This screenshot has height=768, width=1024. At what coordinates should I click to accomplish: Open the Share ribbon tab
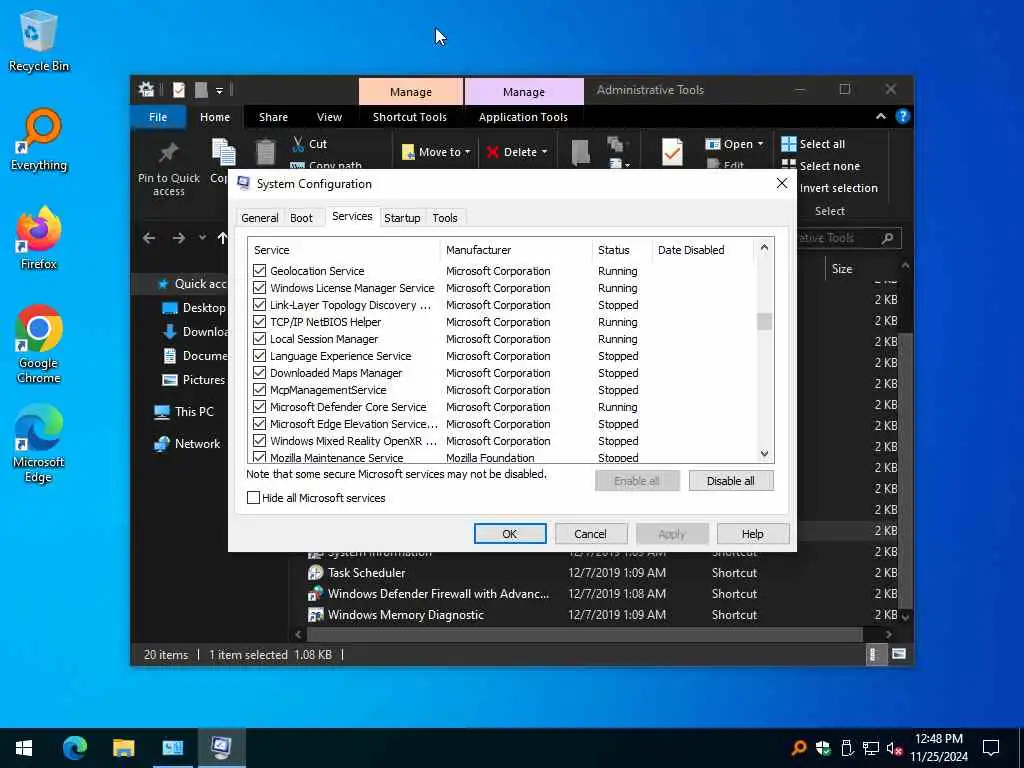(x=273, y=117)
